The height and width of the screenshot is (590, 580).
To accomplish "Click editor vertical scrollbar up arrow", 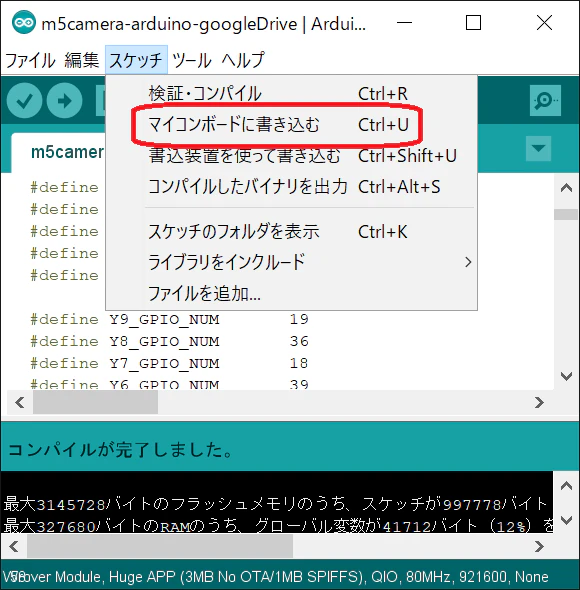I will pyautogui.click(x=566, y=188).
